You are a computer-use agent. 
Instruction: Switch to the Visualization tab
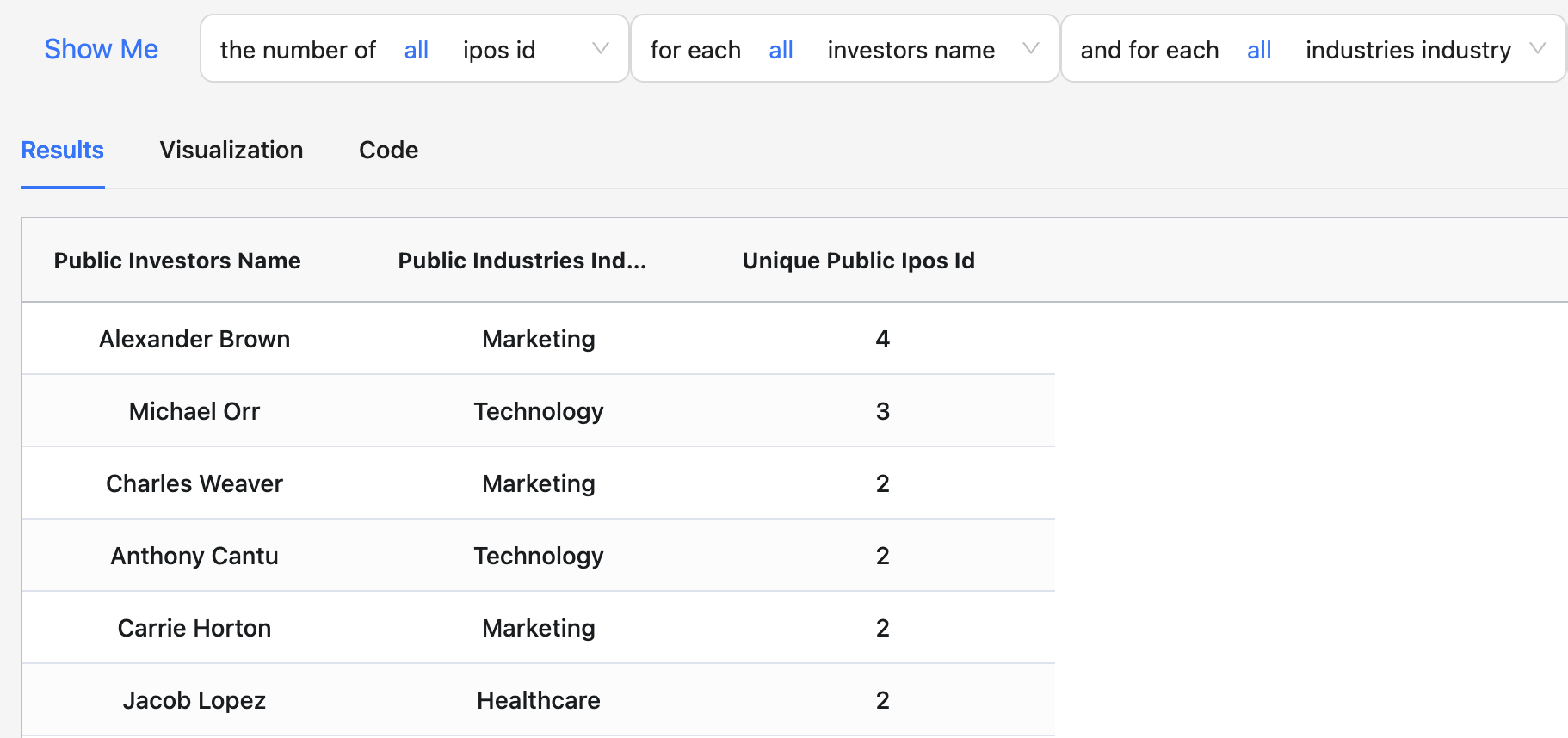click(231, 151)
